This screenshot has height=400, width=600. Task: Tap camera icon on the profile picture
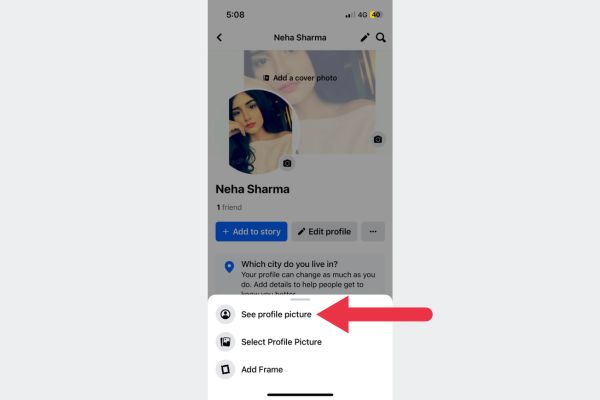[x=287, y=163]
